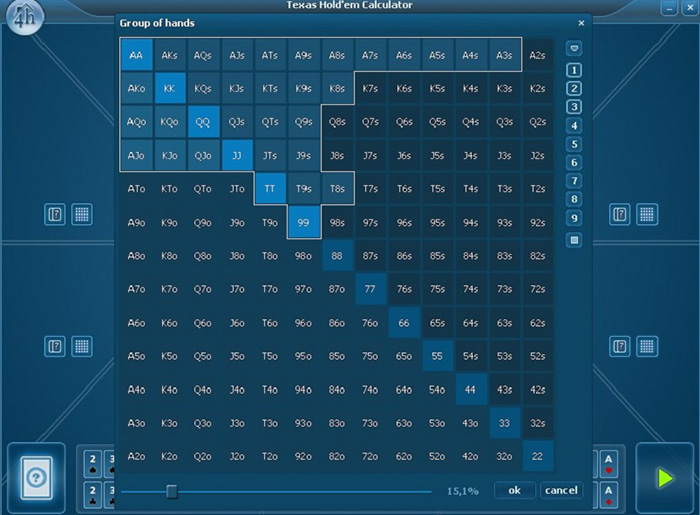This screenshot has height=515, width=700.
Task: Open hand grid icon for lower-left seat
Action: pyautogui.click(x=82, y=346)
